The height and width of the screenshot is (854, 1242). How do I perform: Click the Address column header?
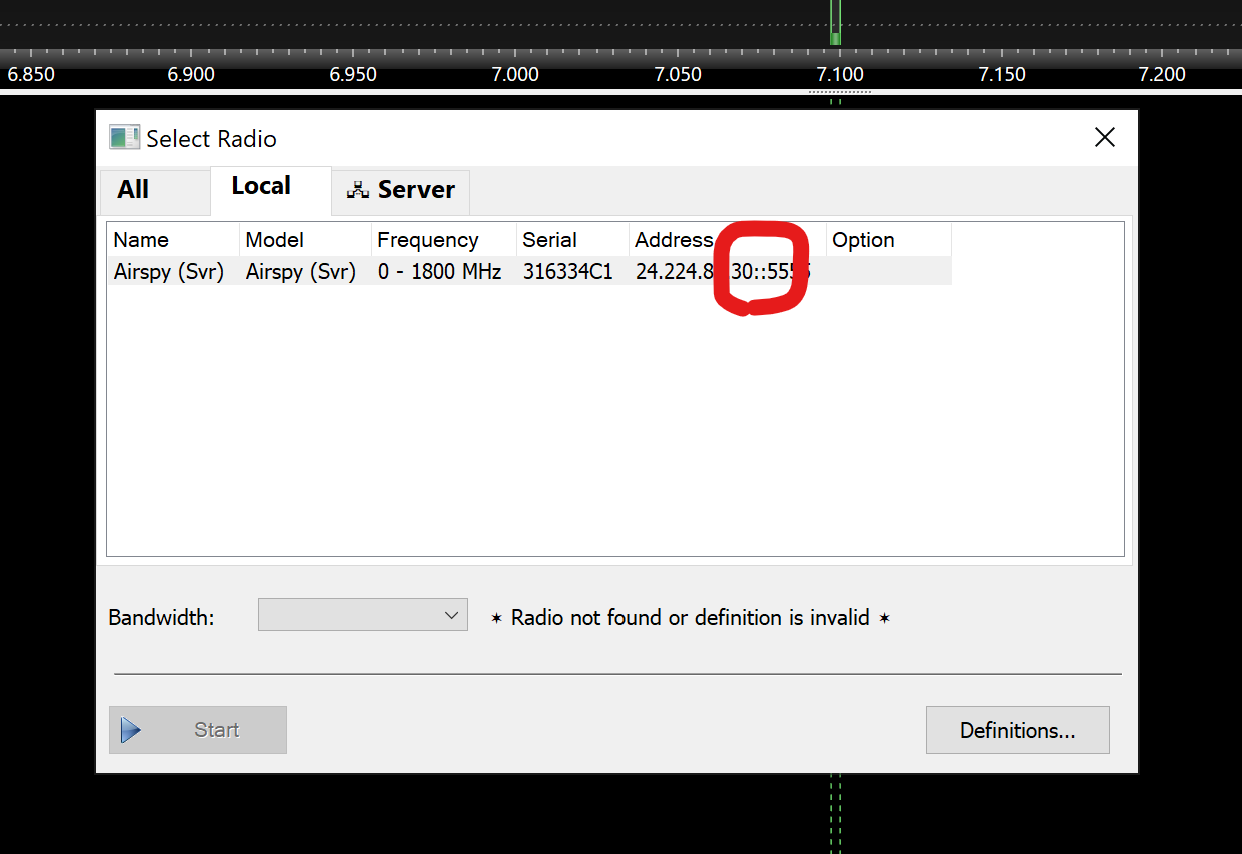coord(674,240)
